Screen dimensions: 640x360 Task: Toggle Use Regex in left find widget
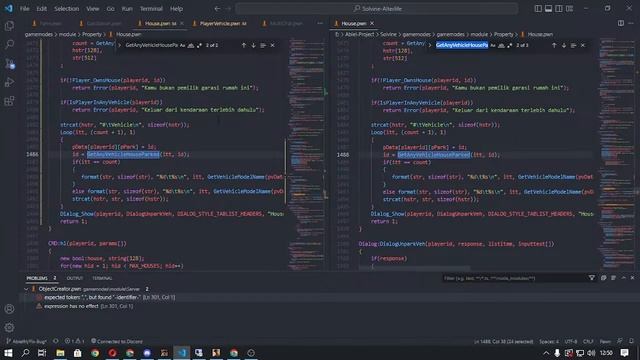(199, 45)
